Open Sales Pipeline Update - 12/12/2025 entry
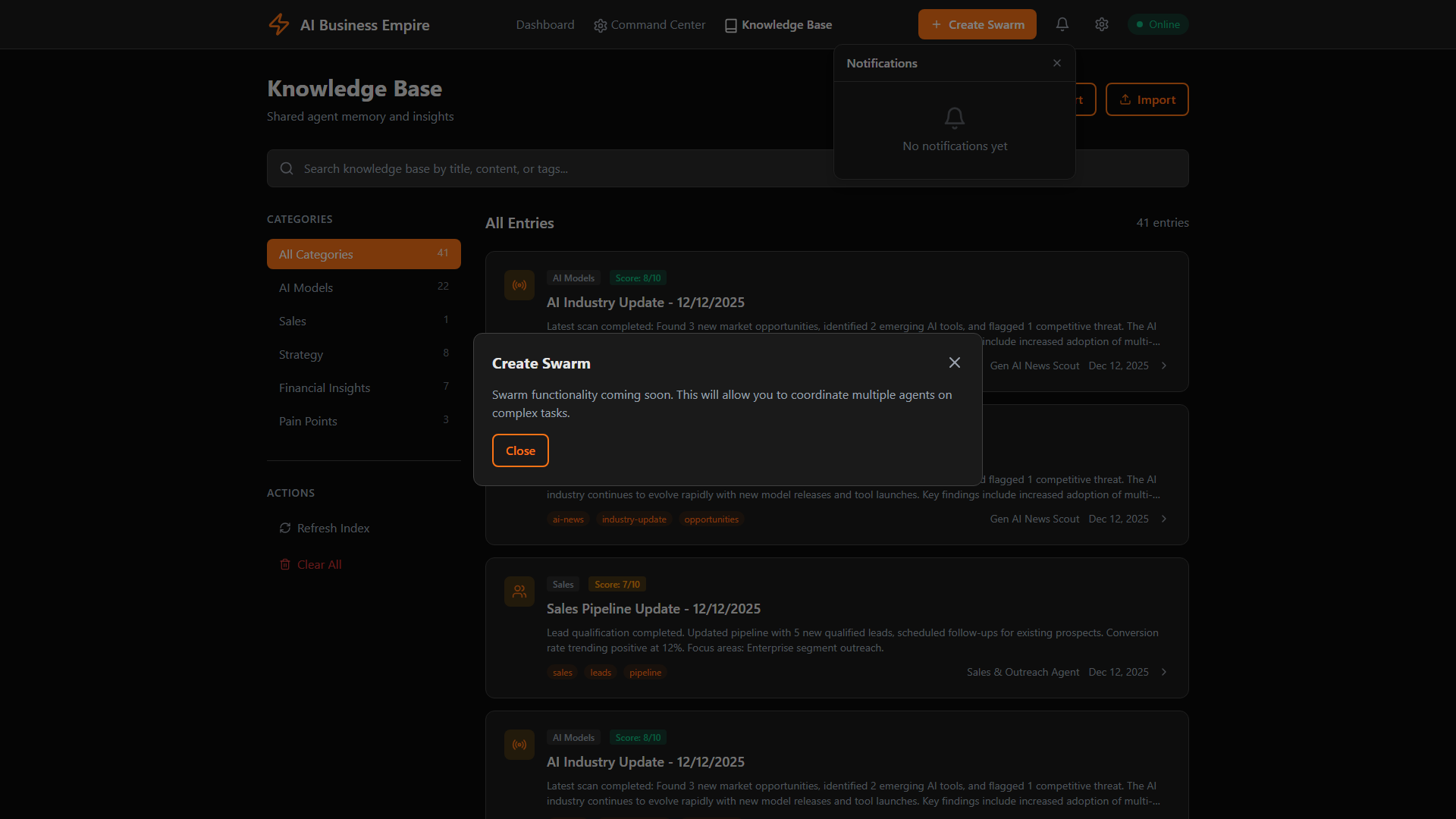 [654, 608]
